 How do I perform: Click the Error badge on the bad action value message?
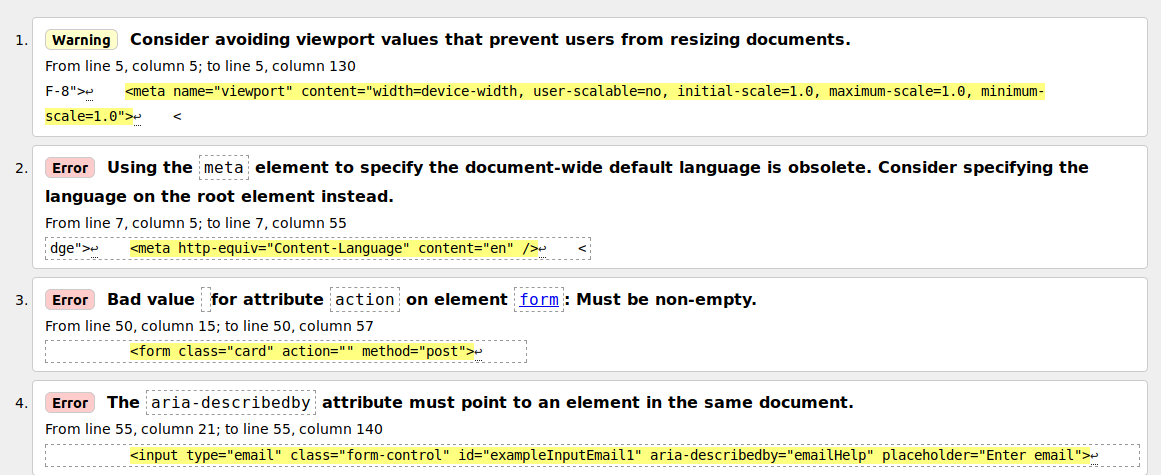70,300
